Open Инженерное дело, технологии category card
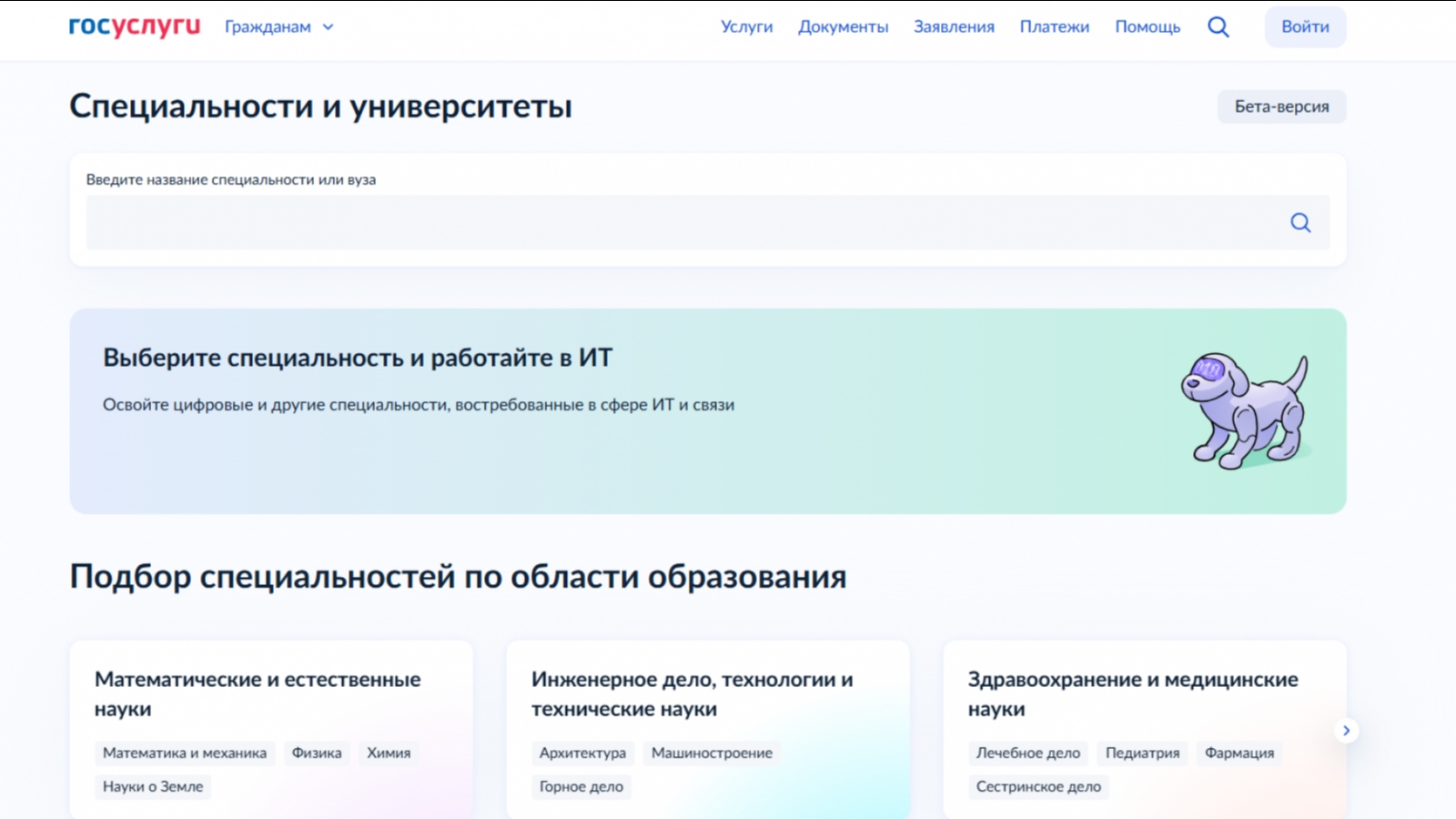 pos(692,693)
